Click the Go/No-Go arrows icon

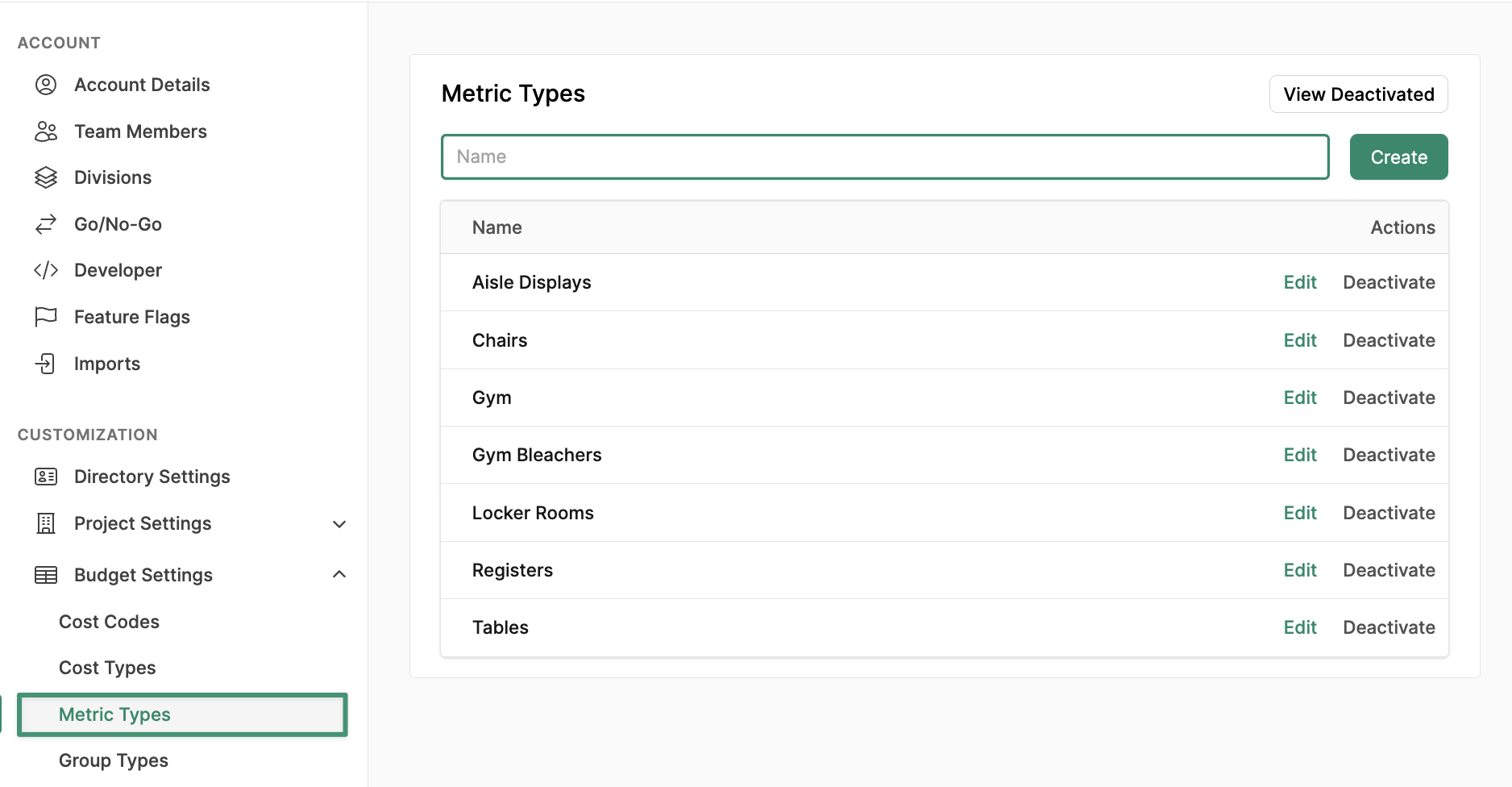[x=46, y=224]
